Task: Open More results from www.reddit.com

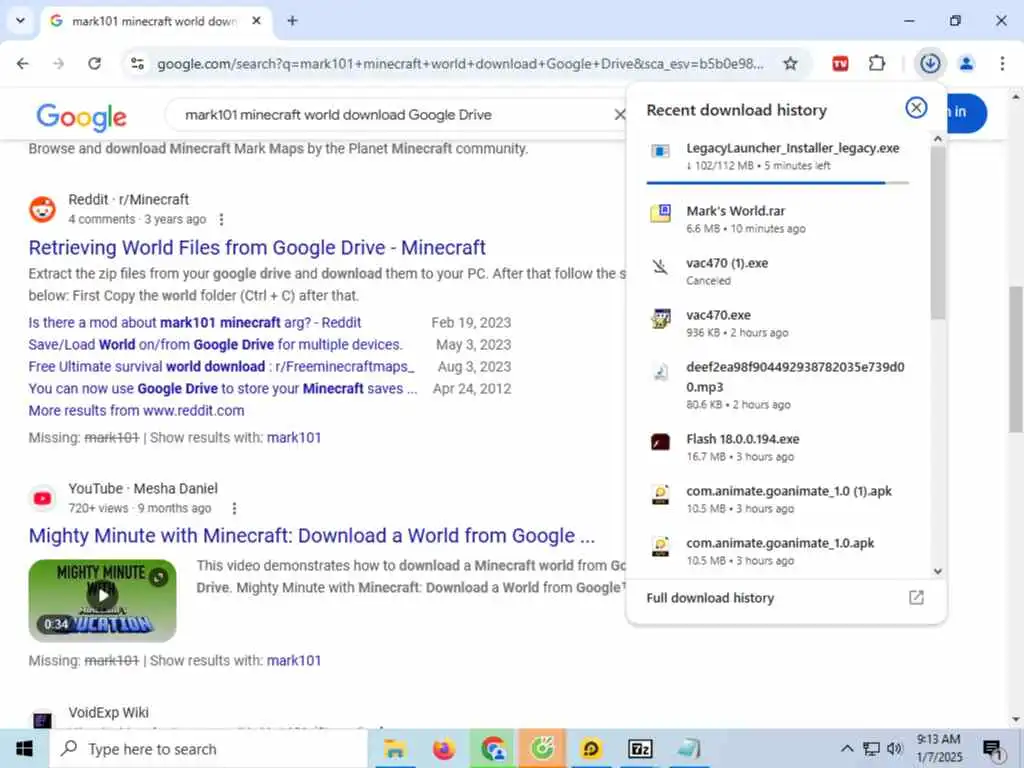Action: click(136, 411)
